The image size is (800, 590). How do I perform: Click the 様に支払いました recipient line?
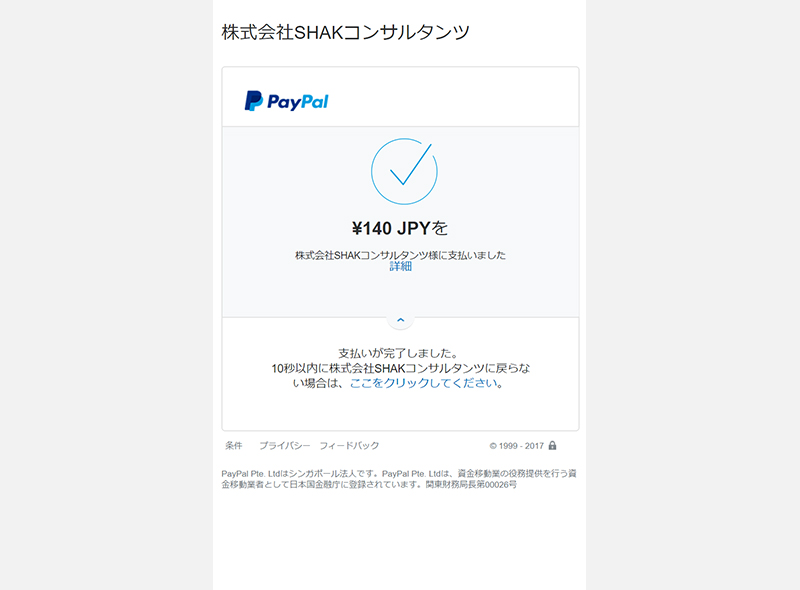point(400,255)
